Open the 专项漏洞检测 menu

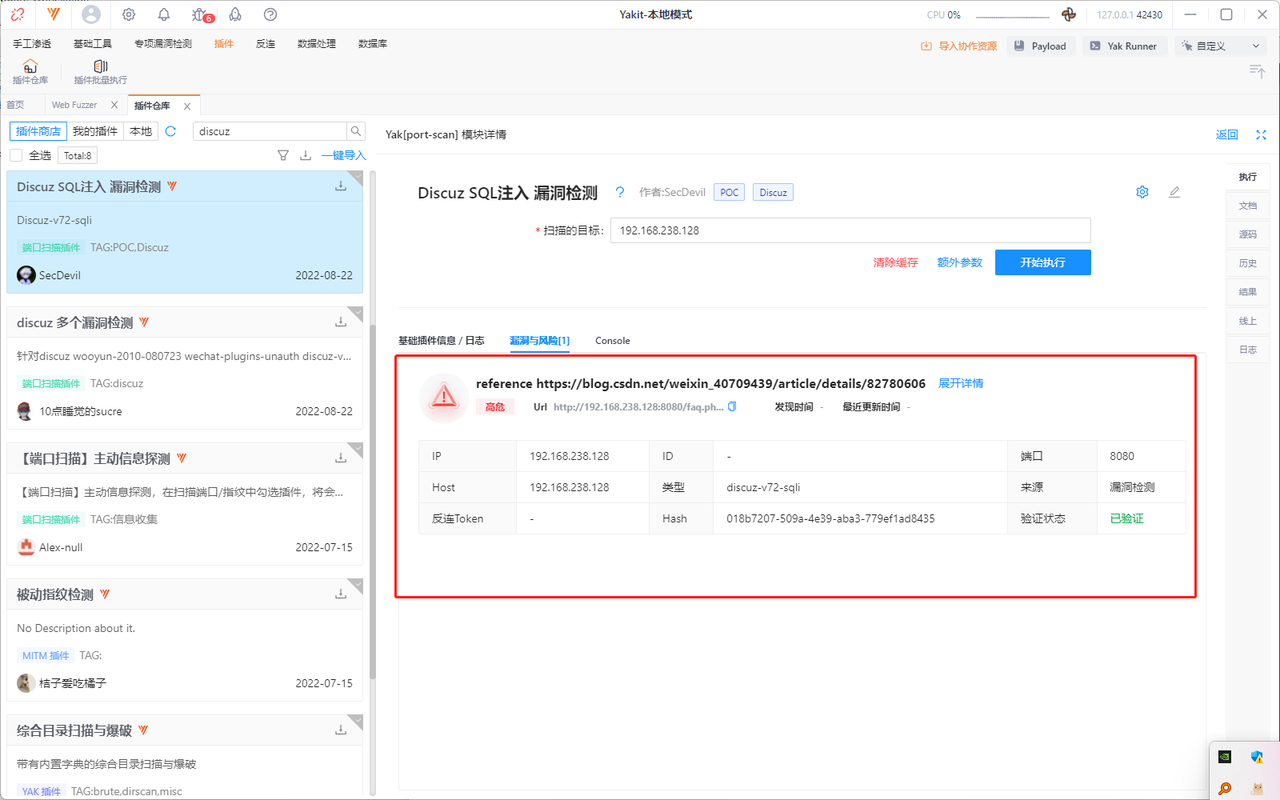[163, 44]
